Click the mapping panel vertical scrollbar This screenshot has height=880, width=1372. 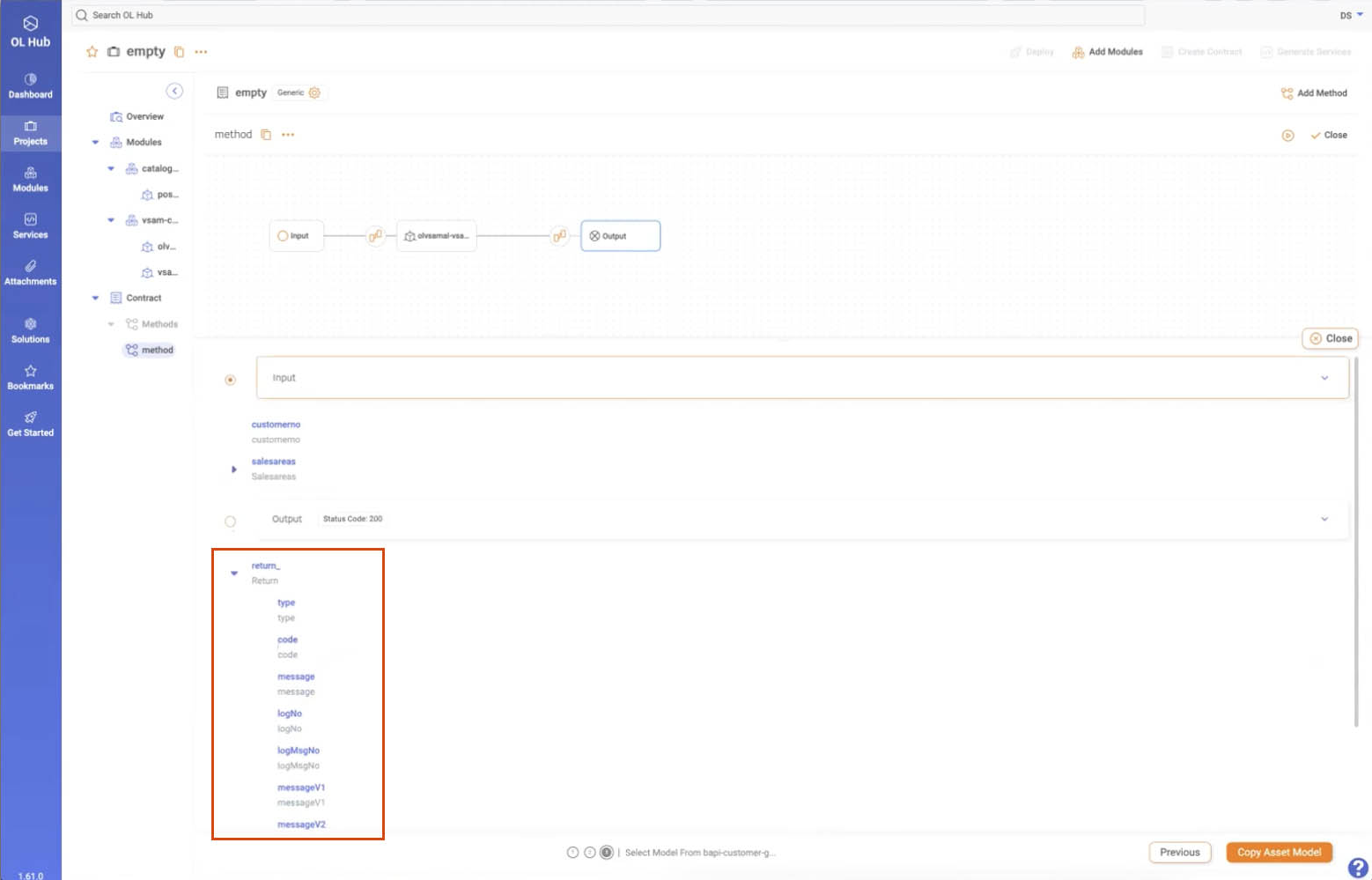coord(1355,542)
